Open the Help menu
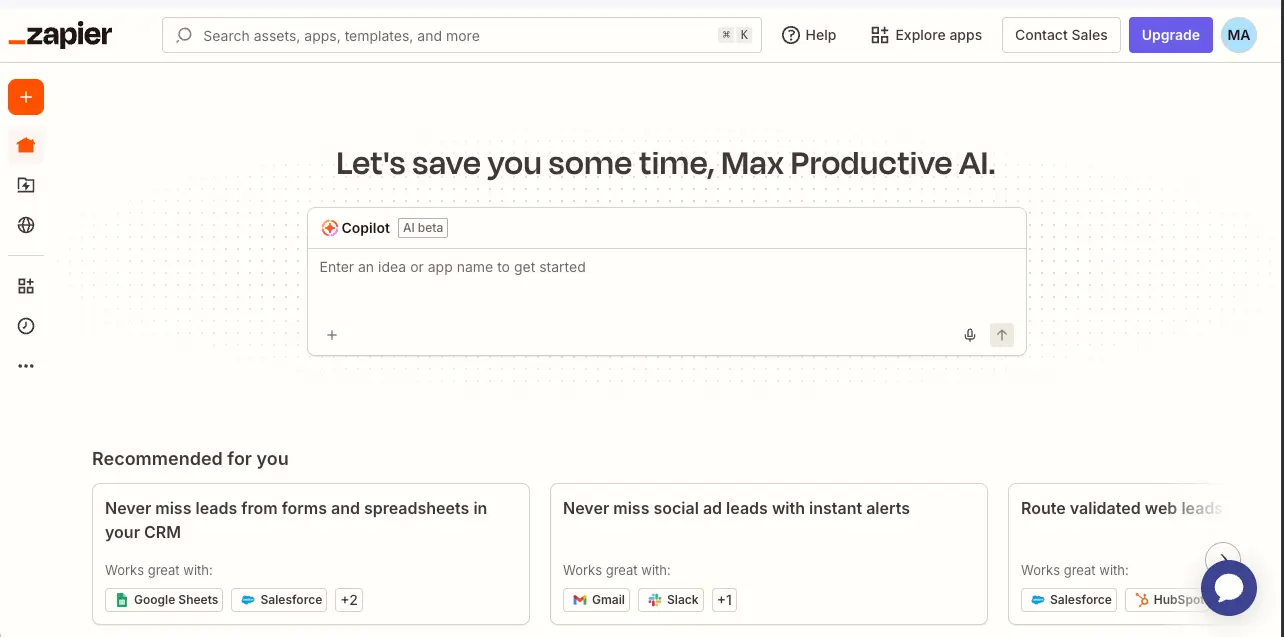 (809, 35)
